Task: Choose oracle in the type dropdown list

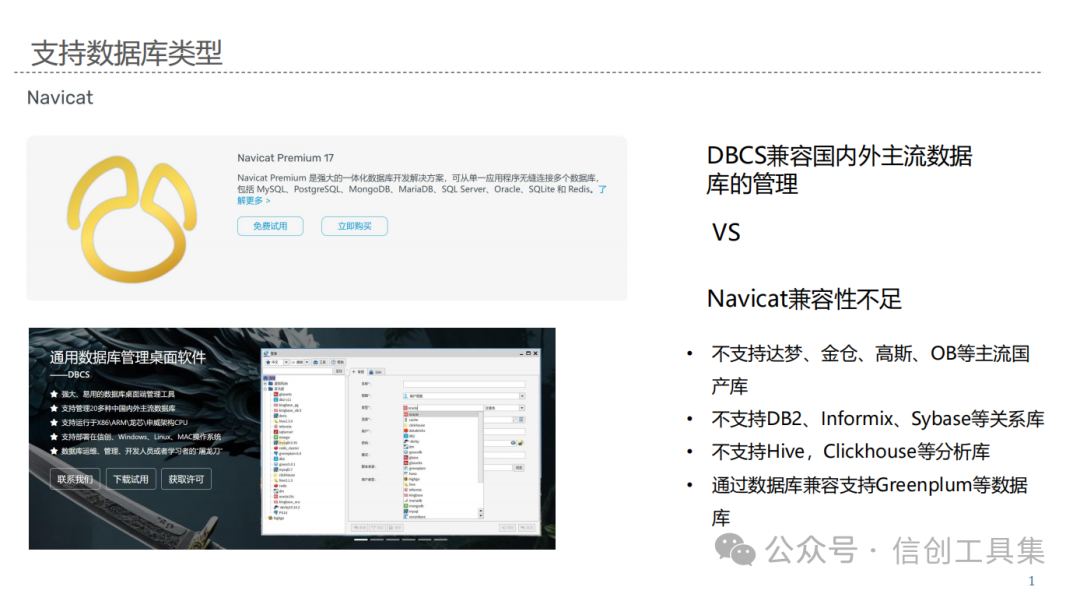Action: 441,414
